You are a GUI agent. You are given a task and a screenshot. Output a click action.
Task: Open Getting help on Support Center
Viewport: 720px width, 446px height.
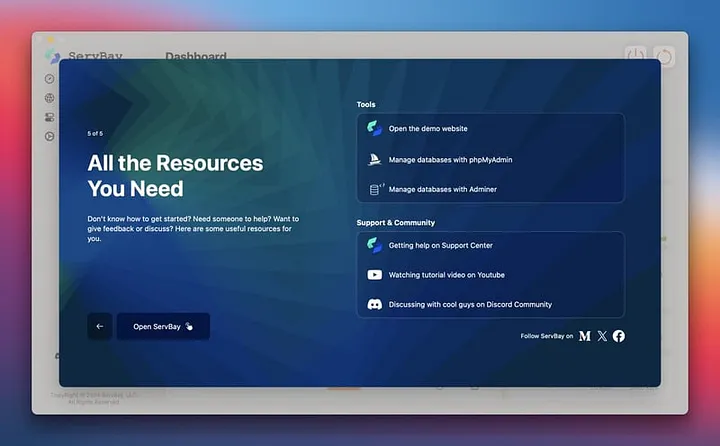(x=440, y=245)
